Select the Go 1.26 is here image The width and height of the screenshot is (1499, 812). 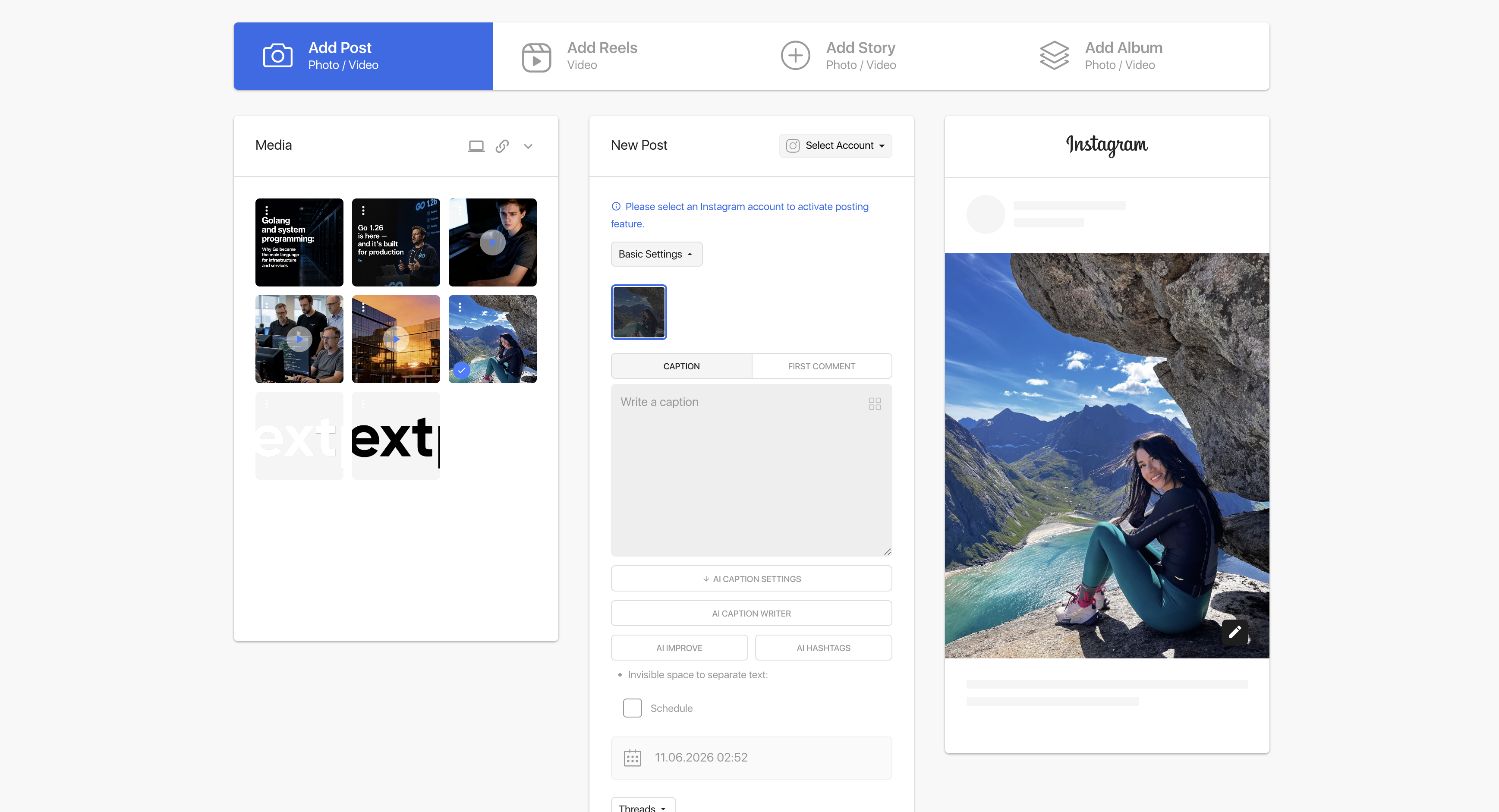click(x=396, y=242)
